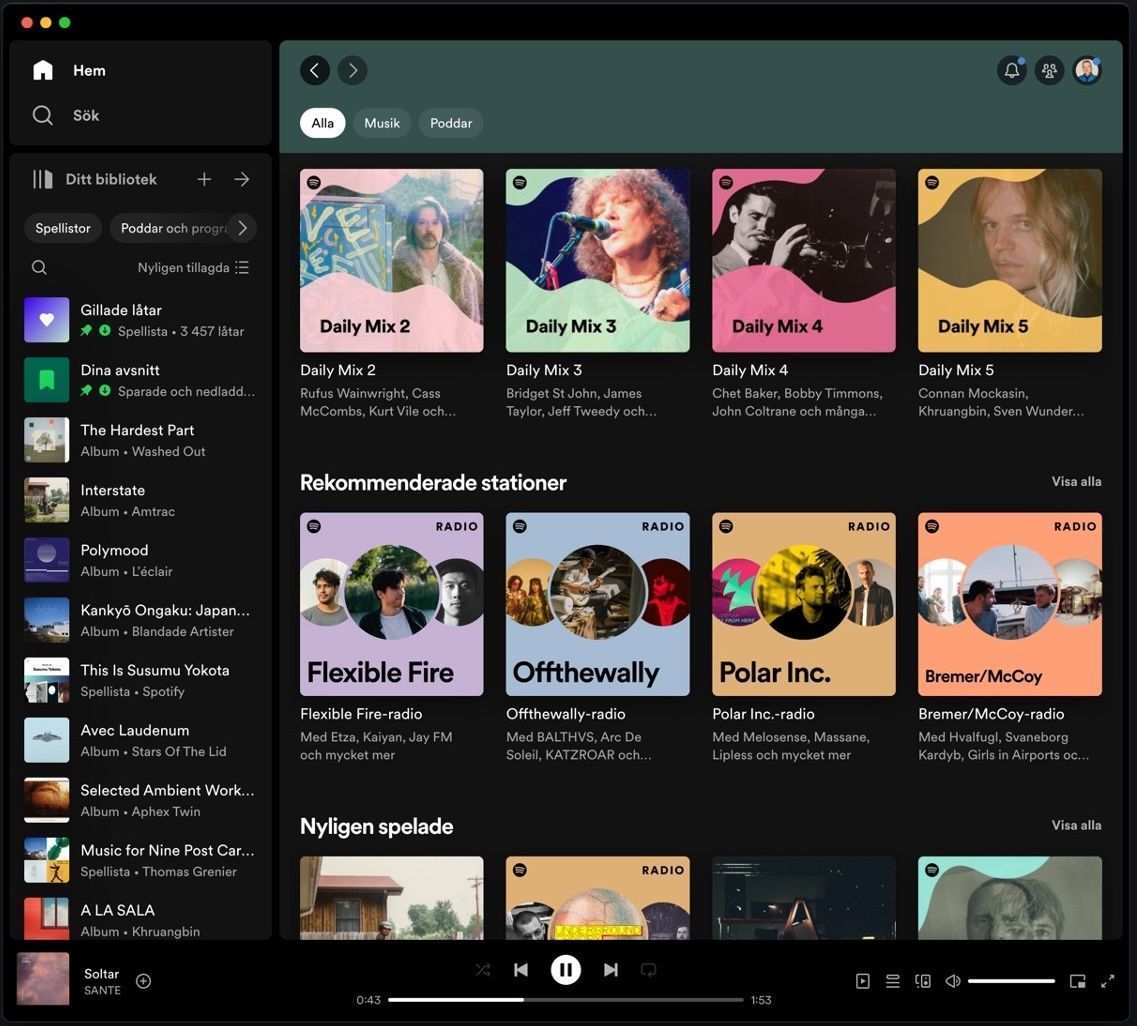Switch to the Poddar tab
Screen dimensions: 1137x1026
pos(450,122)
